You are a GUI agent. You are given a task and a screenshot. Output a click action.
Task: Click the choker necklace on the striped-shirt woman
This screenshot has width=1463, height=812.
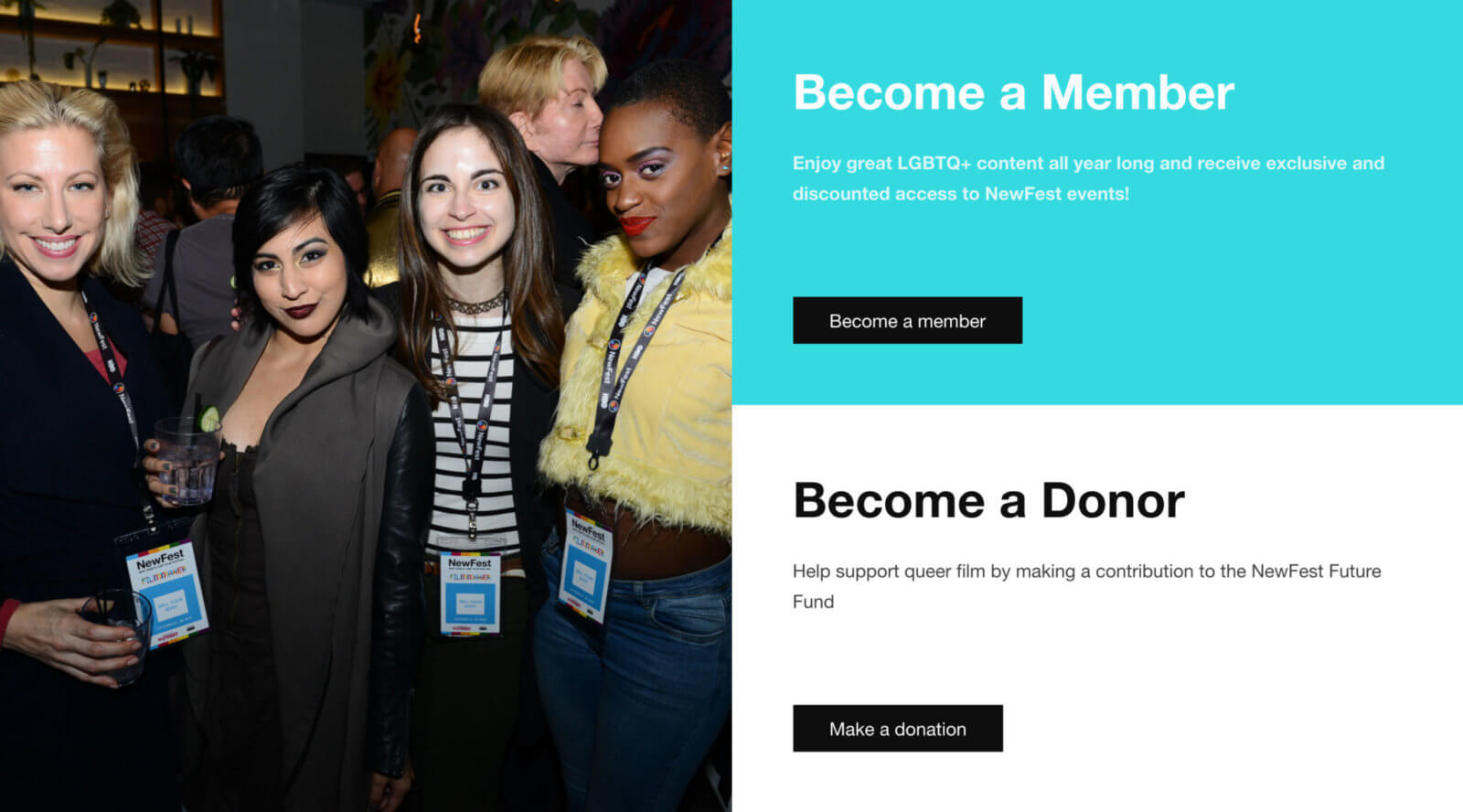point(475,304)
